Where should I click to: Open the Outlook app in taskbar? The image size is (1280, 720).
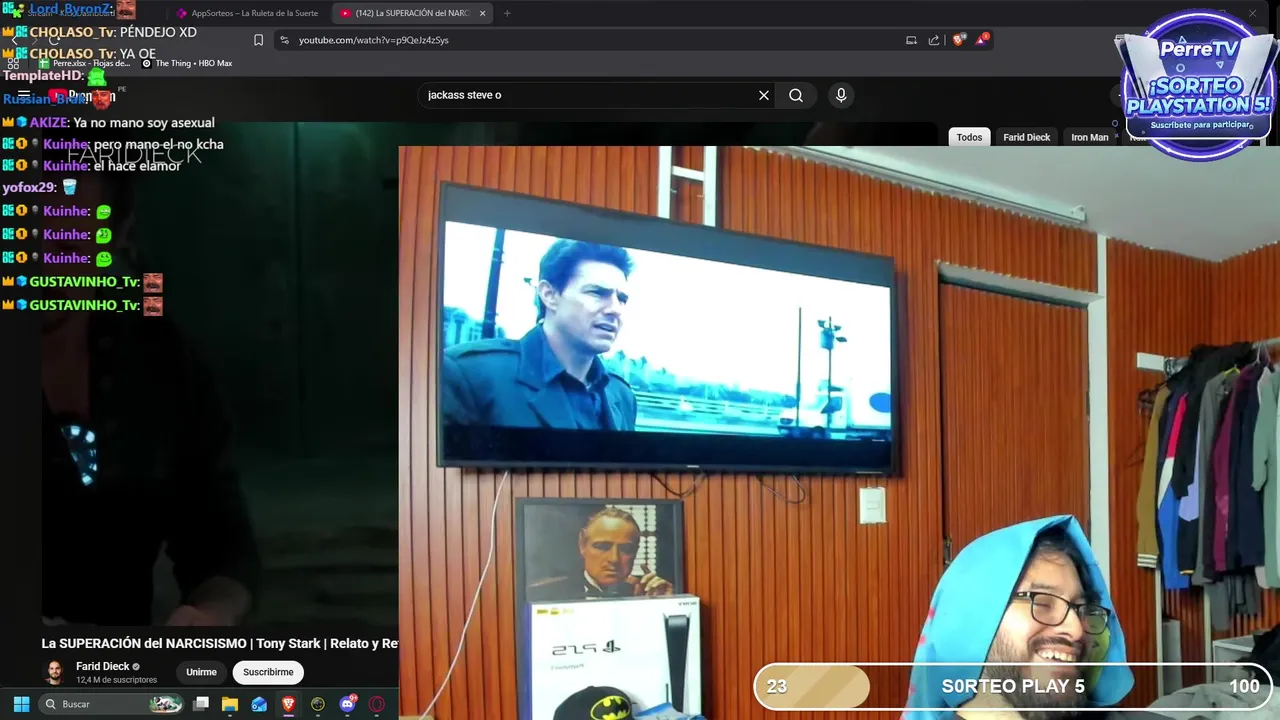coord(259,704)
